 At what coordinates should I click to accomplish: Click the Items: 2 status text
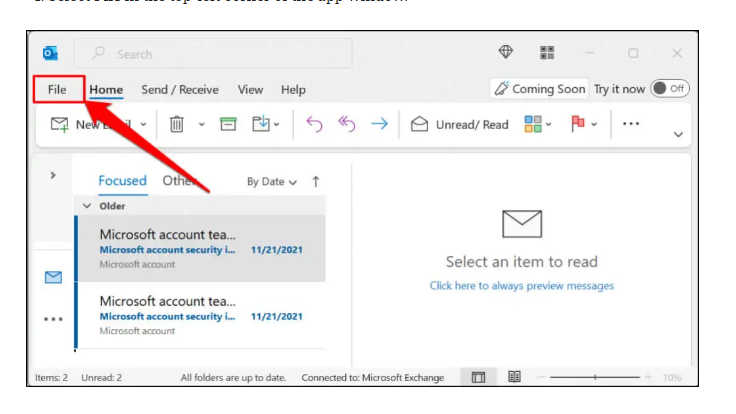51,377
